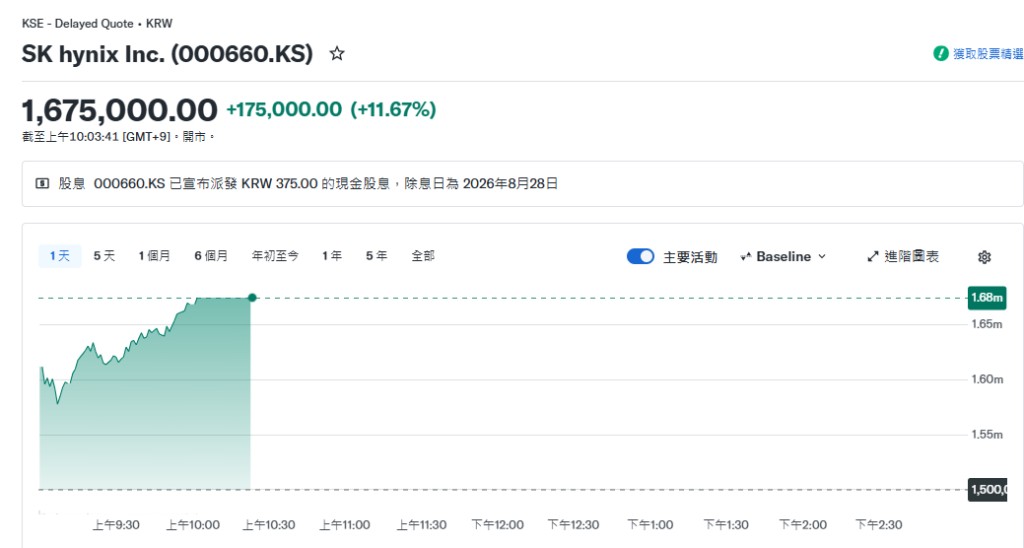The width and height of the screenshot is (1024, 548).
Task: Click the +175,000.00 change value
Action: (284, 109)
